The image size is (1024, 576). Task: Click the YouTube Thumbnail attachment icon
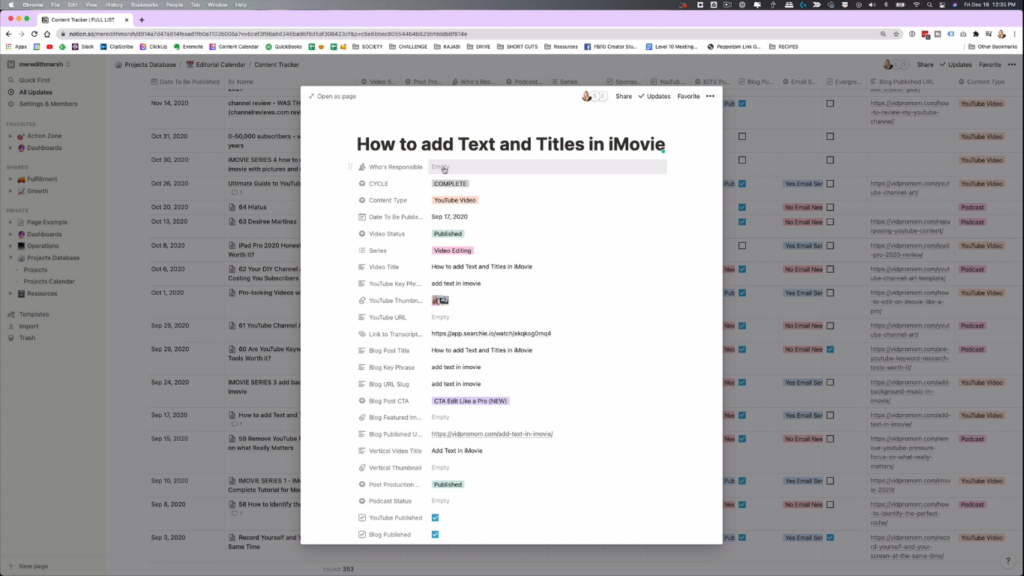click(x=362, y=300)
